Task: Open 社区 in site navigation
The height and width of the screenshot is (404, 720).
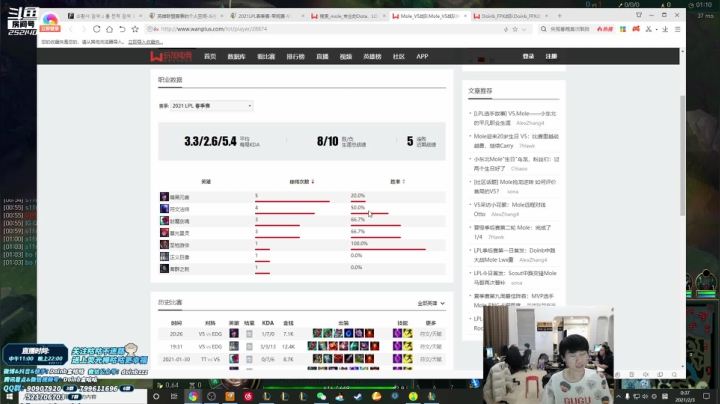Action: (x=399, y=56)
